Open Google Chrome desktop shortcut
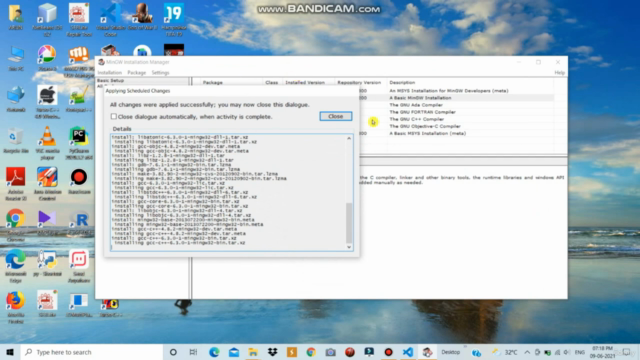 point(16,225)
